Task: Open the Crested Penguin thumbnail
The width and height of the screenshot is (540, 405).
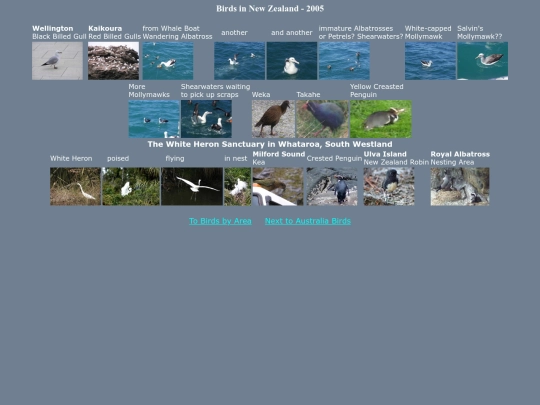Action: click(332, 187)
